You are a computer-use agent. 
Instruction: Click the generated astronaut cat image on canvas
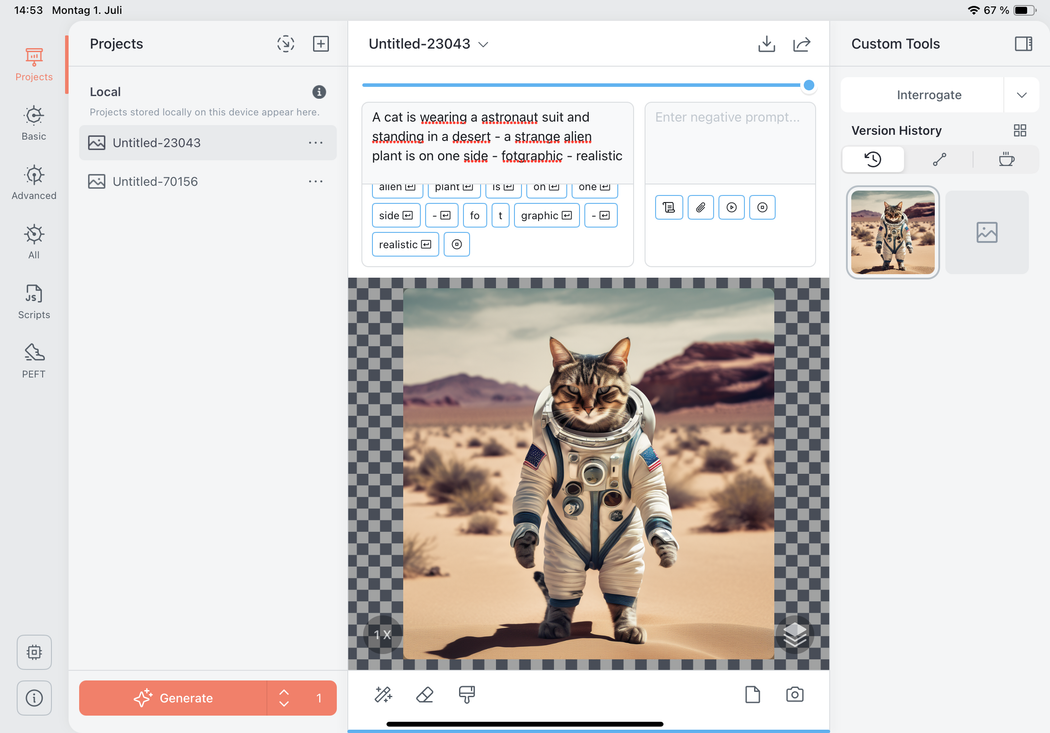[589, 473]
